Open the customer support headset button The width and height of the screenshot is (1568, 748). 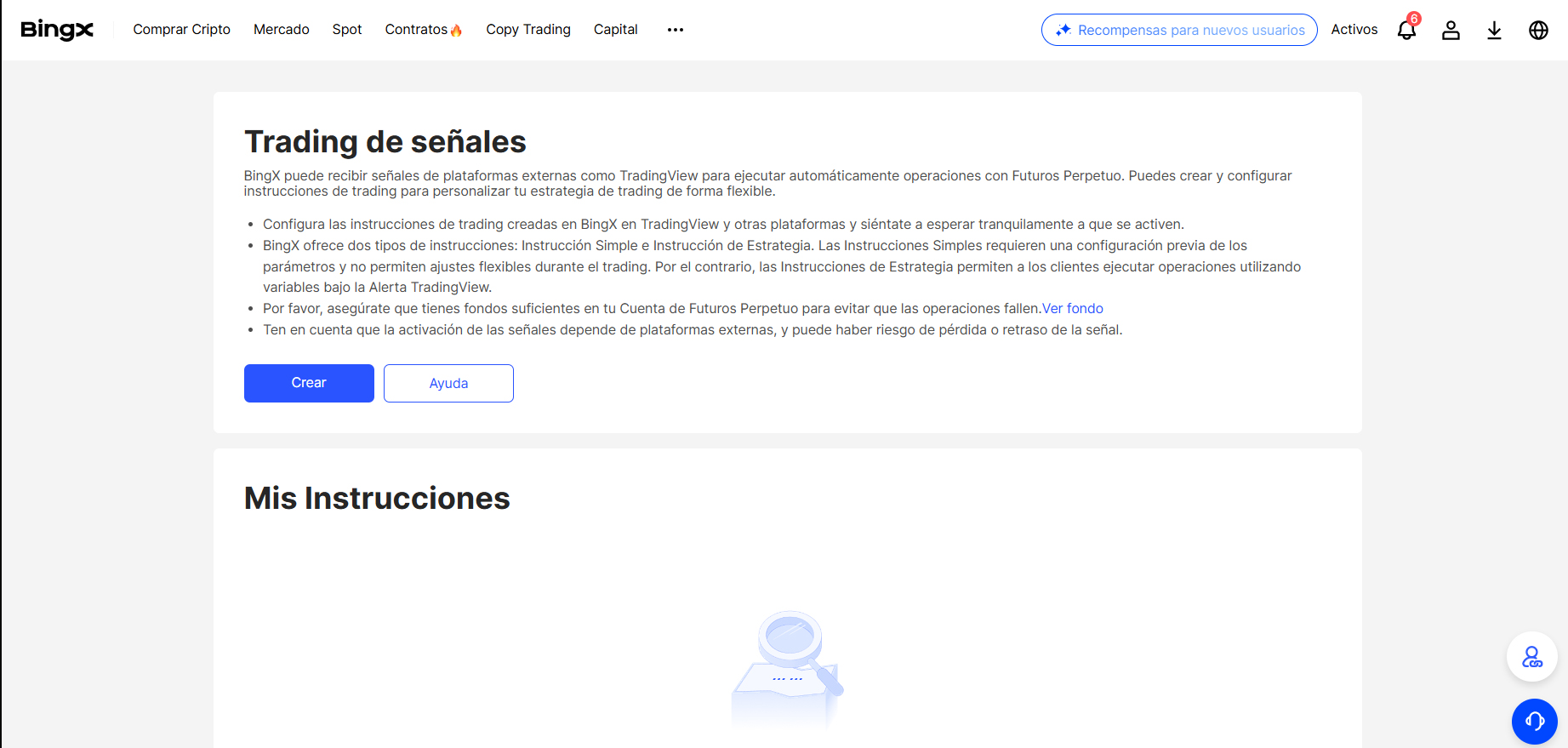1534,722
